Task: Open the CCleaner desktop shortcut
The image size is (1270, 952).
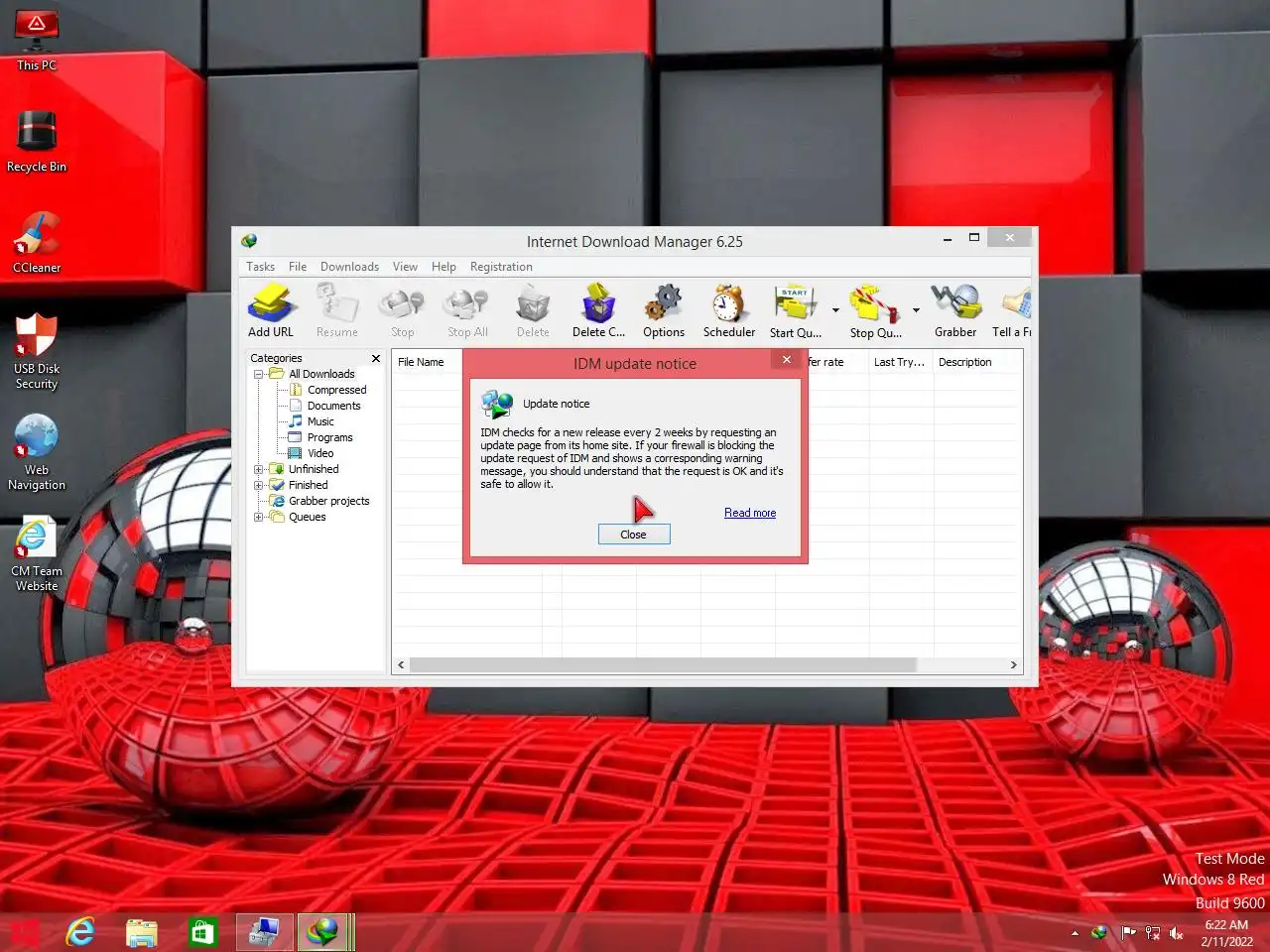Action: pyautogui.click(x=37, y=242)
